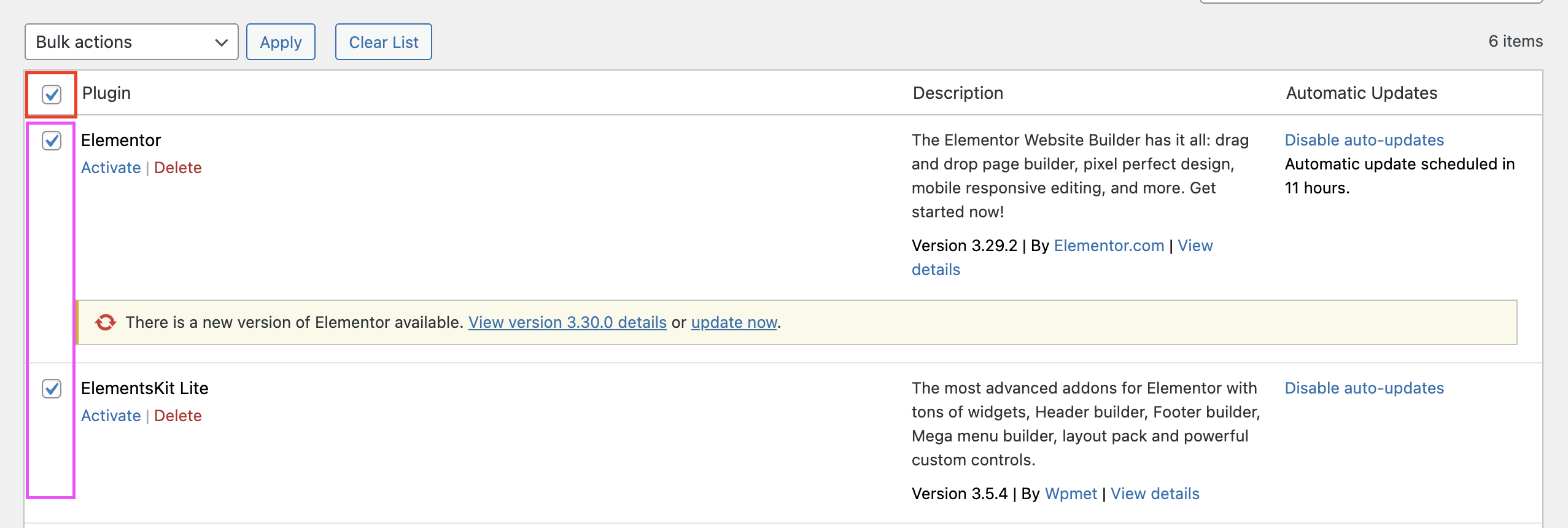Screen dimensions: 1568x528
Task: Uncheck the Elementor plugin checkbox
Action: 52,141
